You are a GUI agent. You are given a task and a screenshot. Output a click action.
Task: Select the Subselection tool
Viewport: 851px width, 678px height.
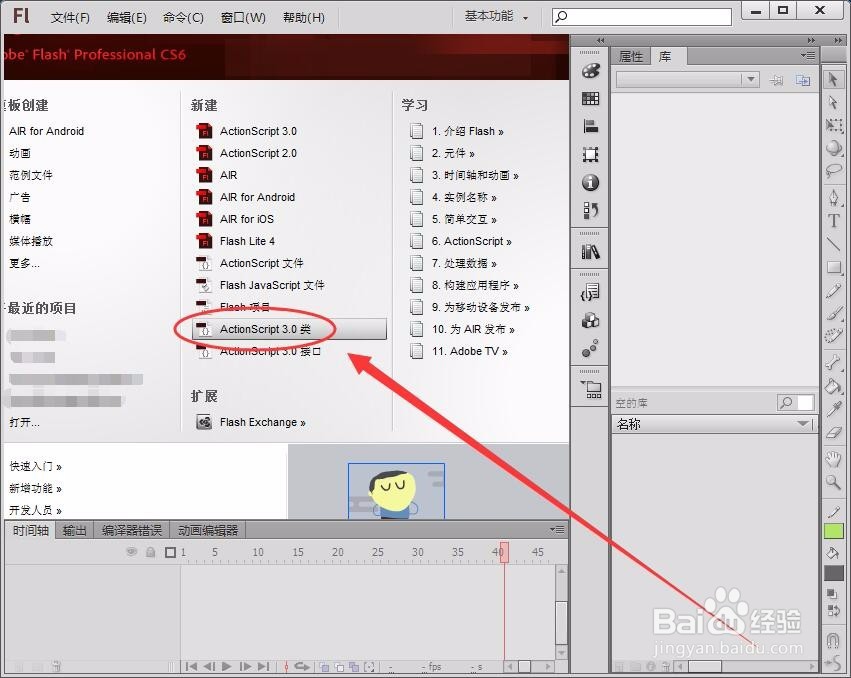833,103
